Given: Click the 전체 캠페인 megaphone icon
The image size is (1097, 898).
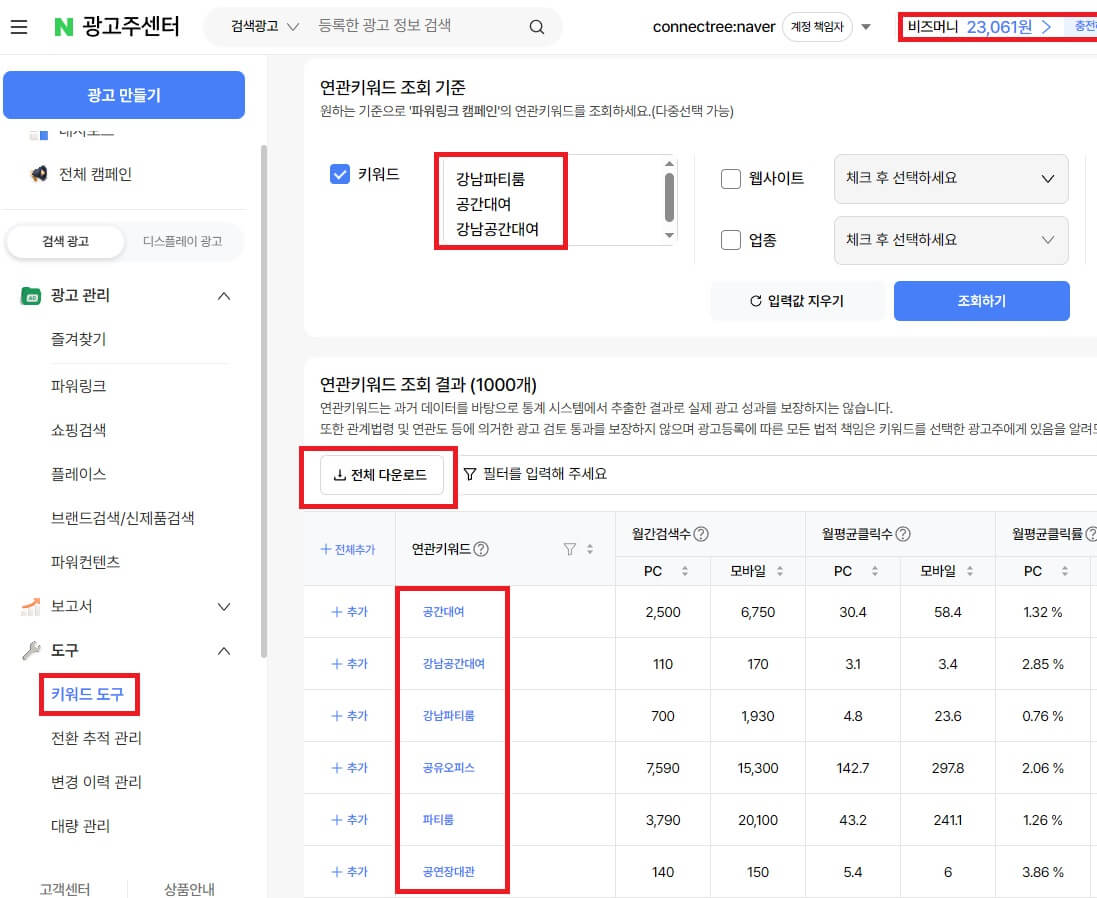Looking at the screenshot, I should click(39, 173).
